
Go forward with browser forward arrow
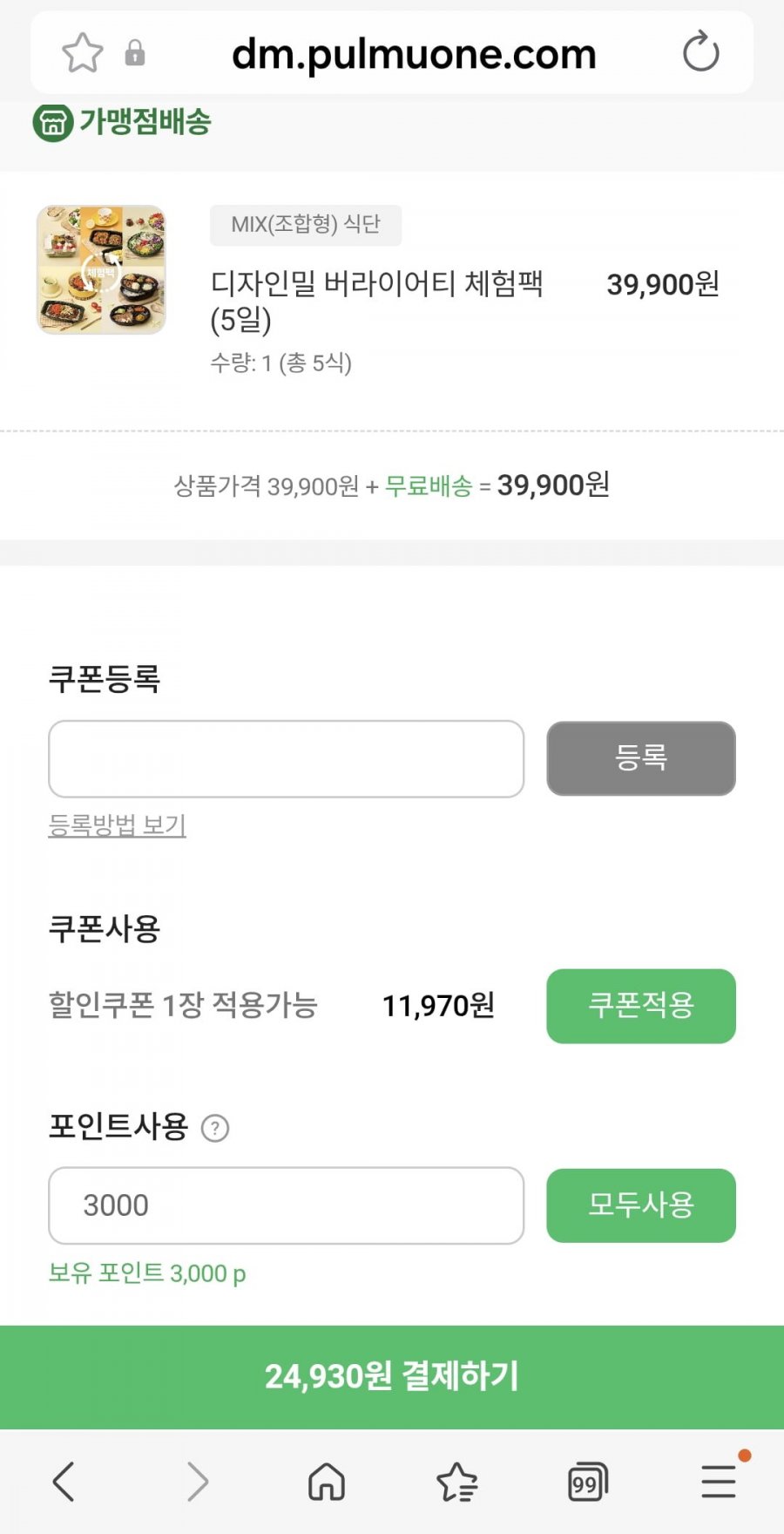[x=198, y=1481]
